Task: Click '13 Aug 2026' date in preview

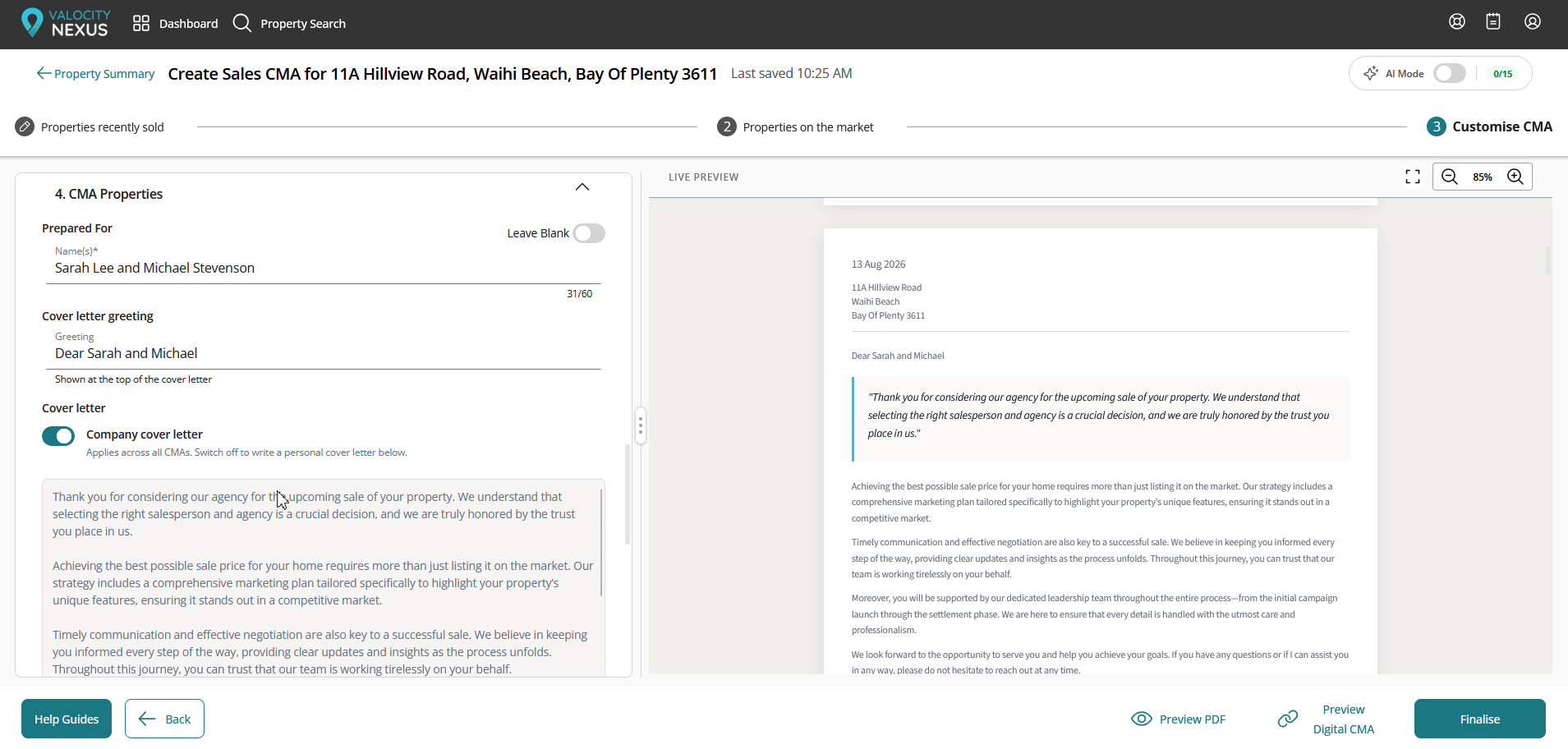Action: coord(878,264)
